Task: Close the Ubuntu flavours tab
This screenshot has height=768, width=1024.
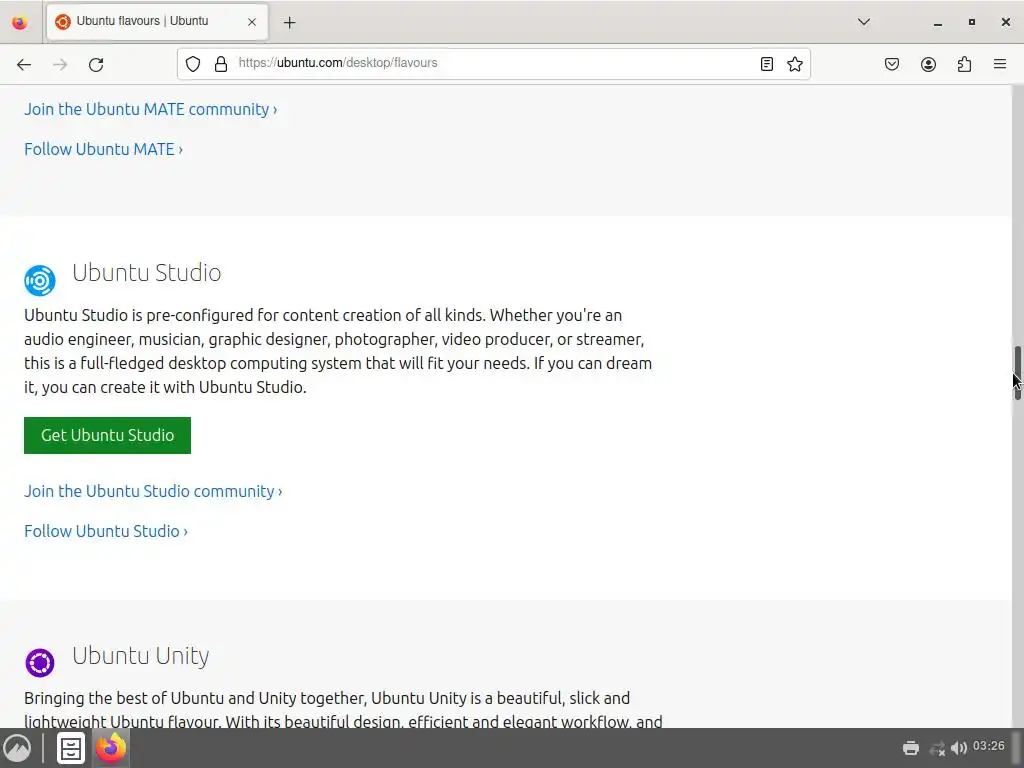Action: click(x=252, y=22)
